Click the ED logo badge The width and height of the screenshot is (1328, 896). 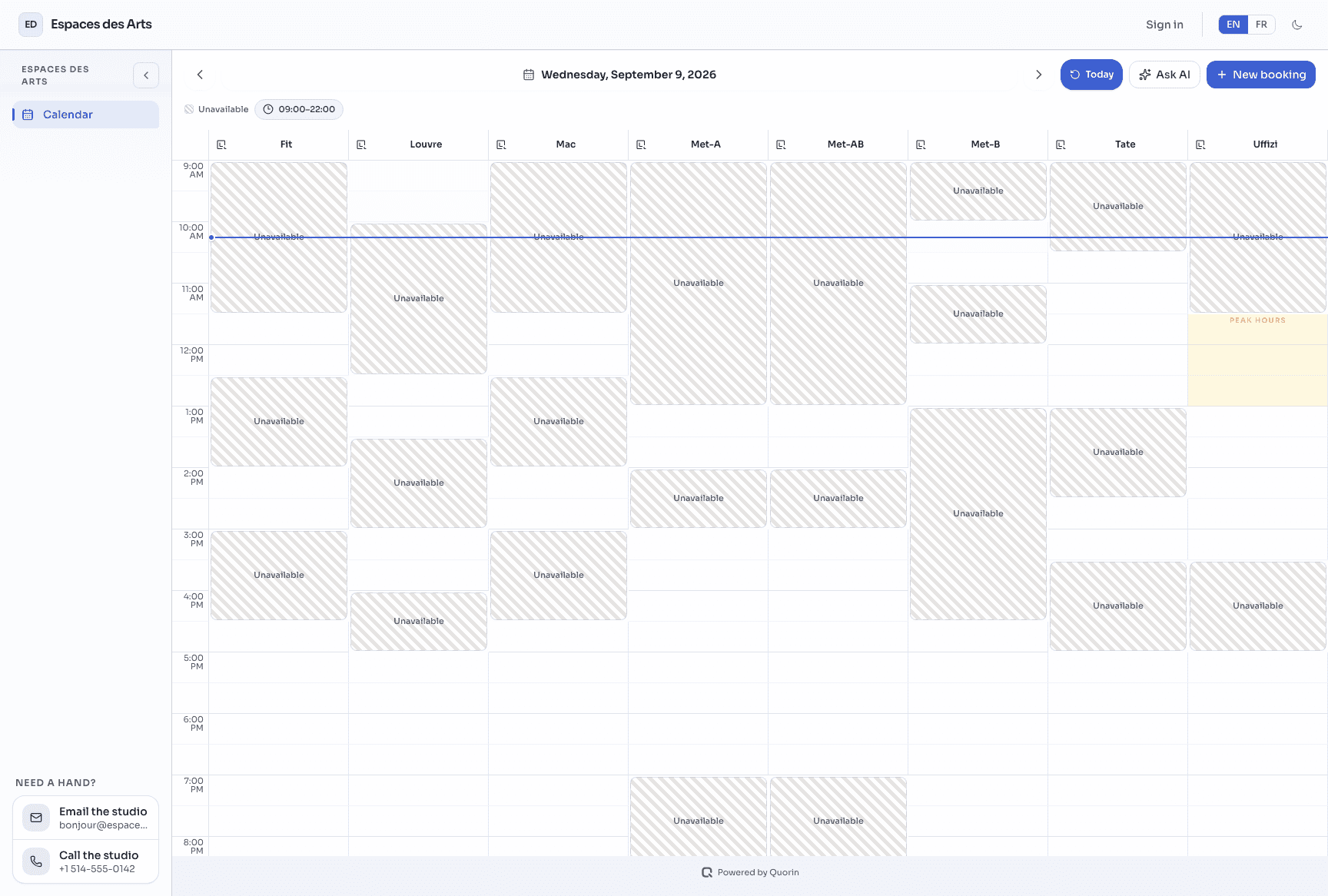tap(31, 25)
